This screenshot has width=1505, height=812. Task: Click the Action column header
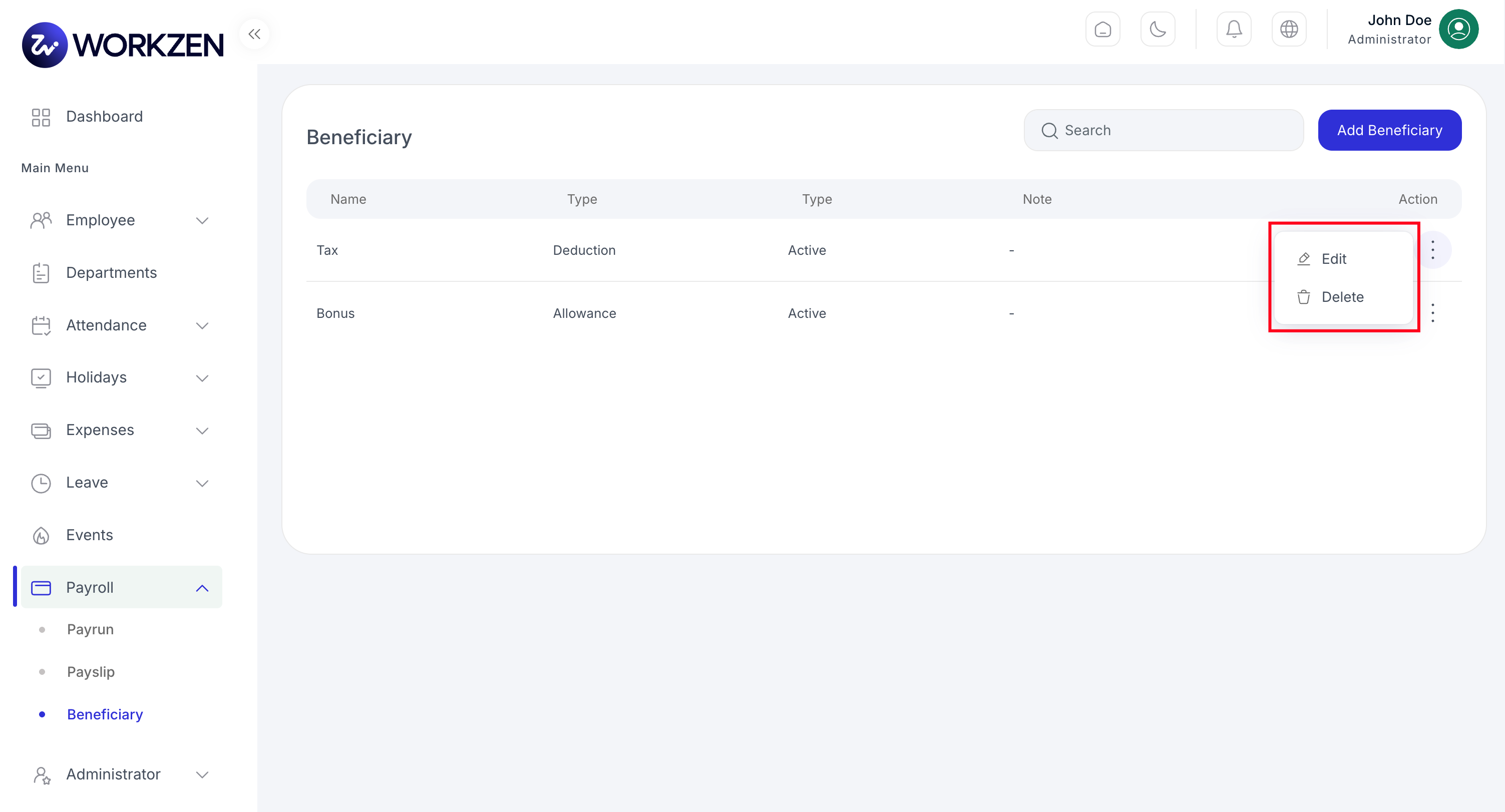click(x=1417, y=199)
